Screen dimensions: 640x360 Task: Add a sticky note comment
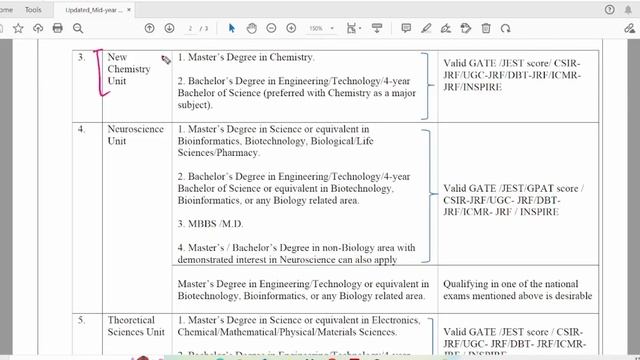coord(406,28)
